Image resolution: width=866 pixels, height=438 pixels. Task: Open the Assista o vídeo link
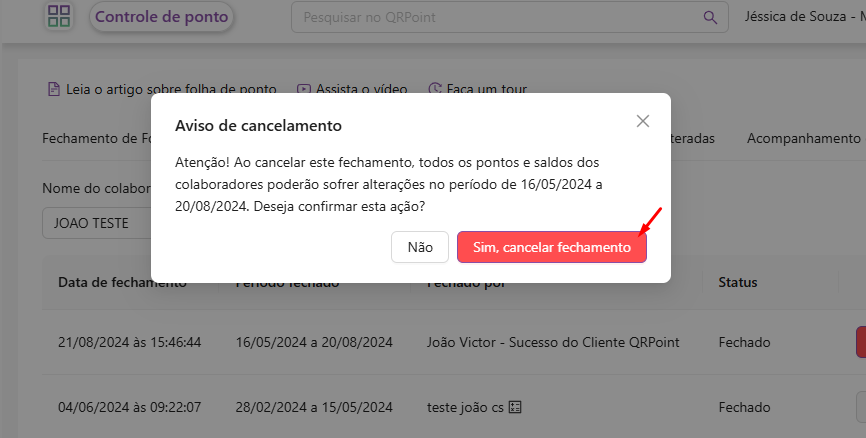pos(361,89)
